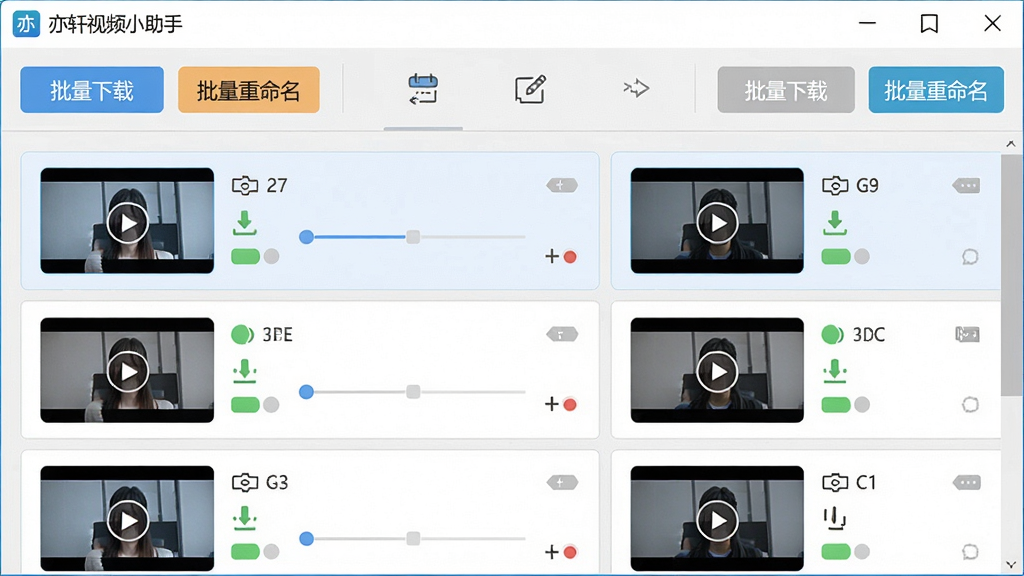The image size is (1024, 576).
Task: Click the blue 批量下载 button
Action: click(x=92, y=89)
